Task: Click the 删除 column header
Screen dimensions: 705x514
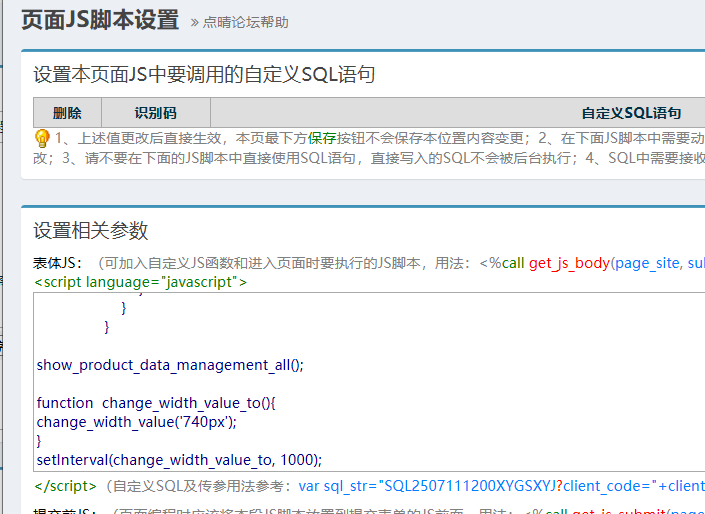Action: (67, 113)
